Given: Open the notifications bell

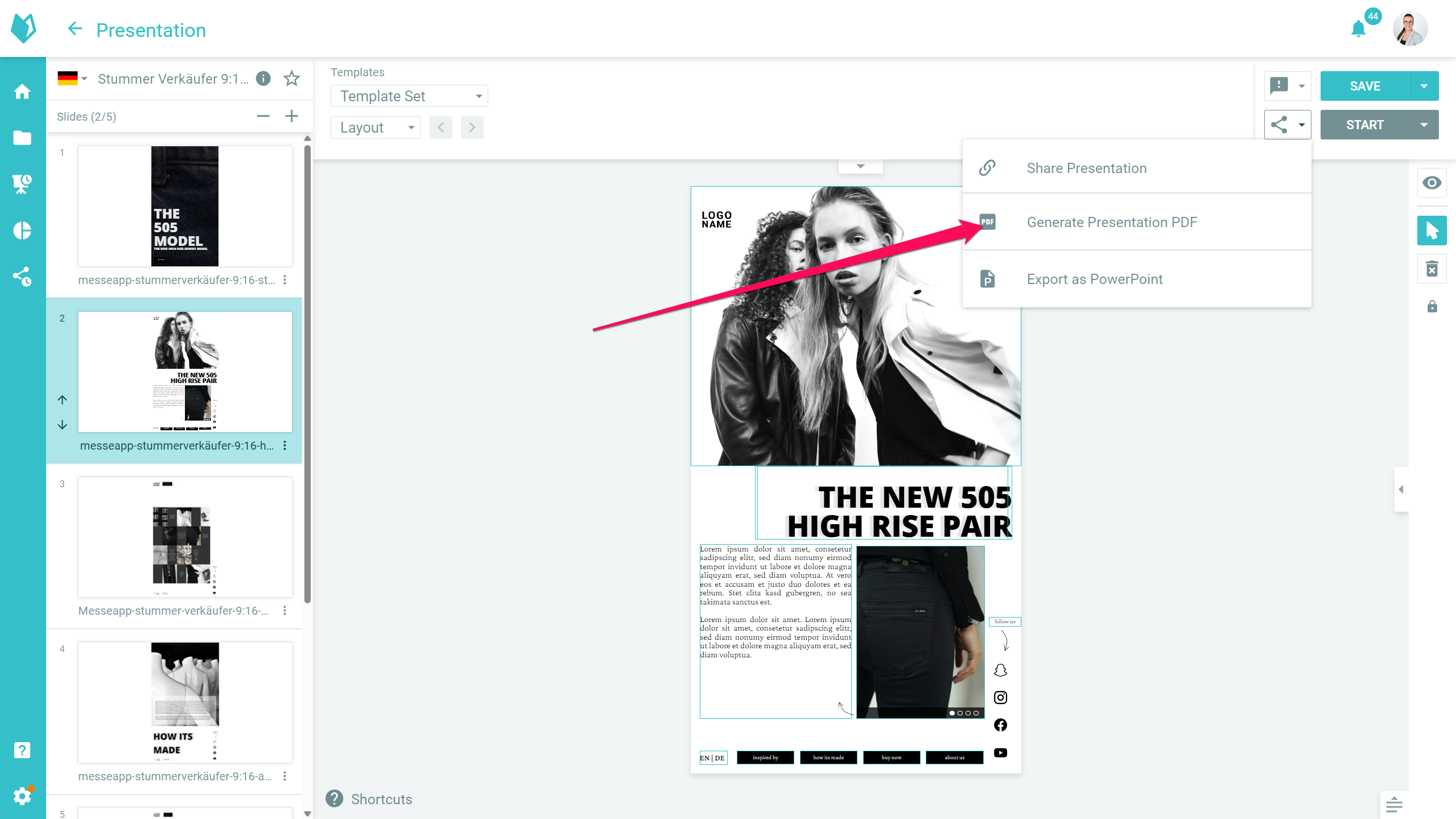Looking at the screenshot, I should tap(1358, 28).
